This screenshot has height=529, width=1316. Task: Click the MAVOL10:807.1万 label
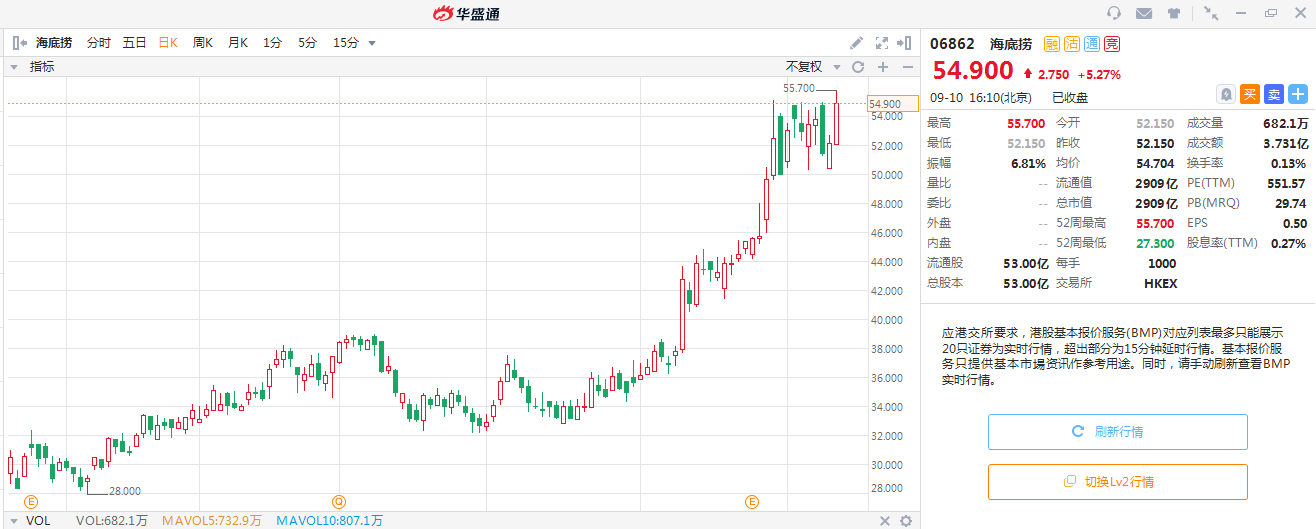coord(329,521)
